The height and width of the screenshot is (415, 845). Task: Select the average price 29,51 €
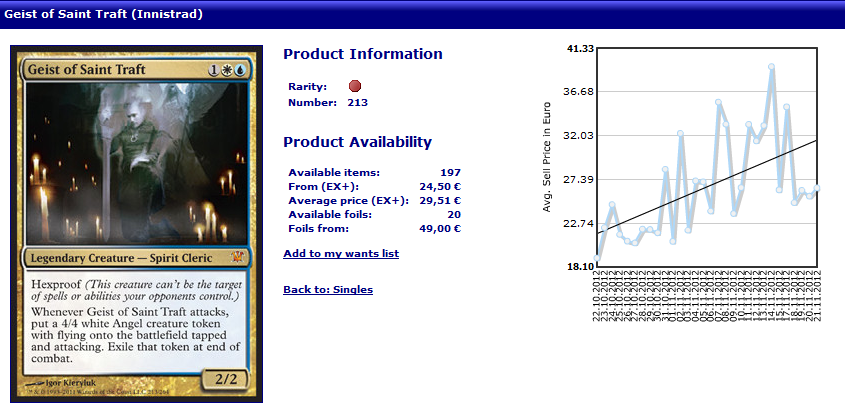pyautogui.click(x=440, y=200)
